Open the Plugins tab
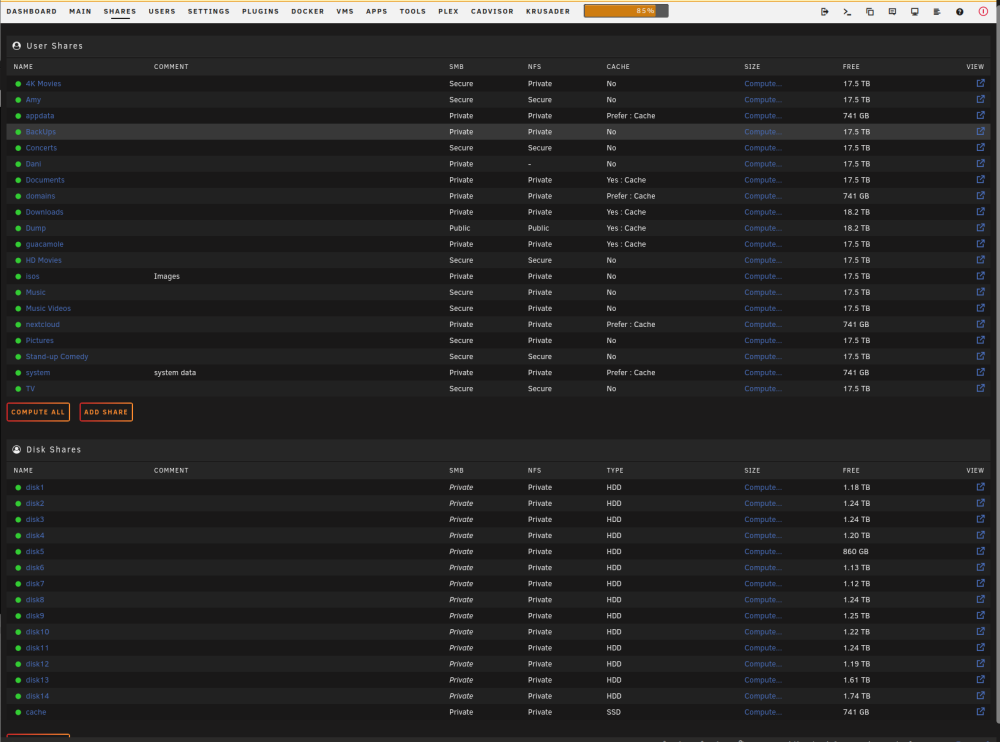Image resolution: width=1000 pixels, height=742 pixels. click(260, 11)
